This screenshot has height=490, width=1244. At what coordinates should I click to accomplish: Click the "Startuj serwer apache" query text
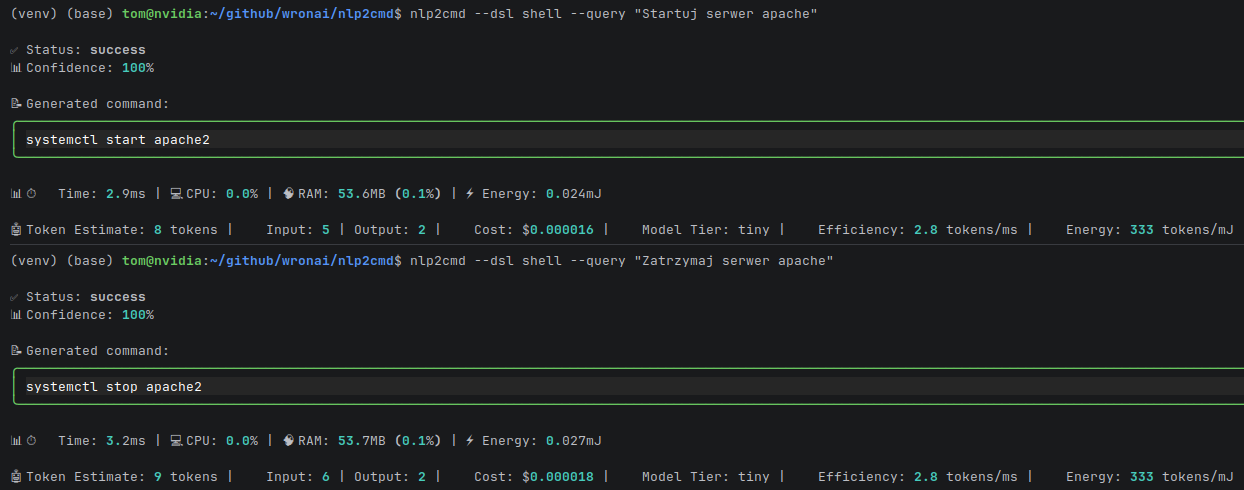(726, 13)
